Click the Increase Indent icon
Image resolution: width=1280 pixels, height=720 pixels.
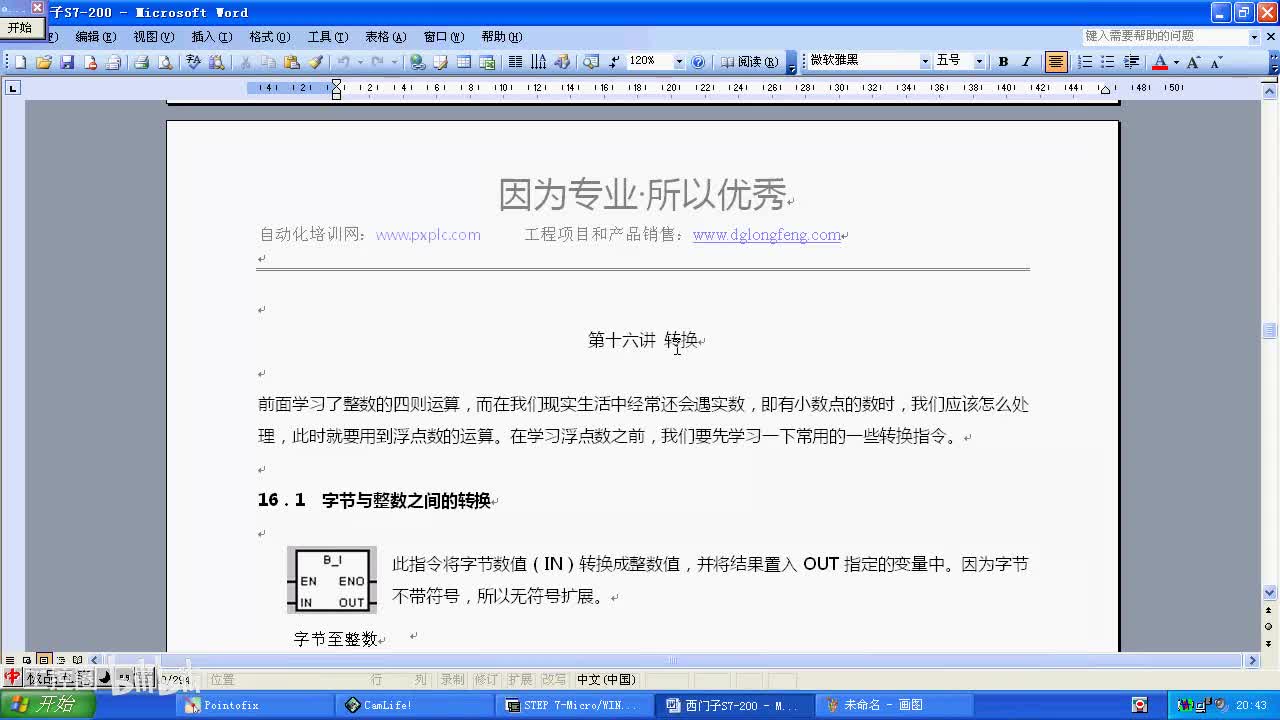1132,62
